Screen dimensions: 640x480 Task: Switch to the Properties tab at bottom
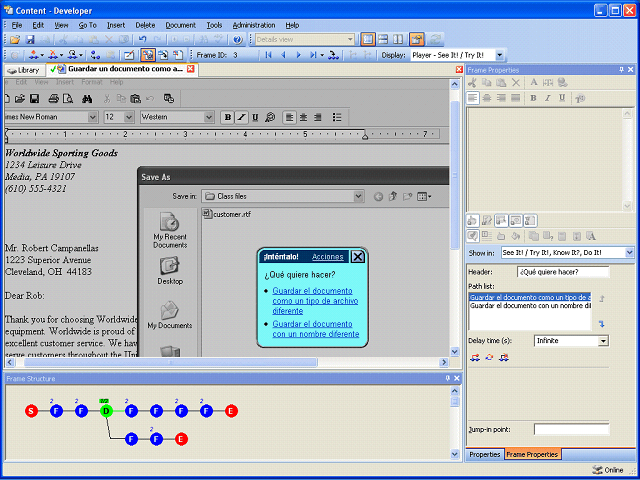(x=484, y=454)
